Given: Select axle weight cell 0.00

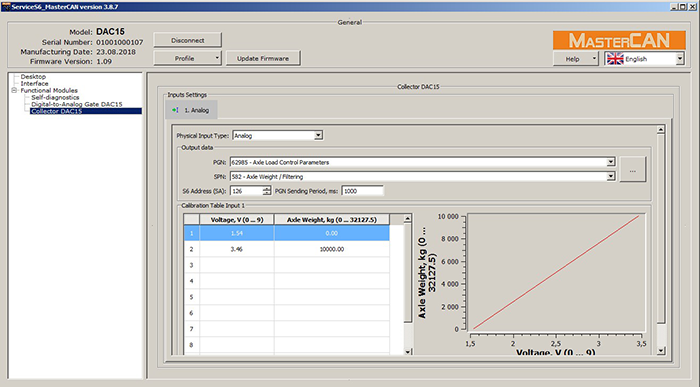Looking at the screenshot, I should 332,233.
